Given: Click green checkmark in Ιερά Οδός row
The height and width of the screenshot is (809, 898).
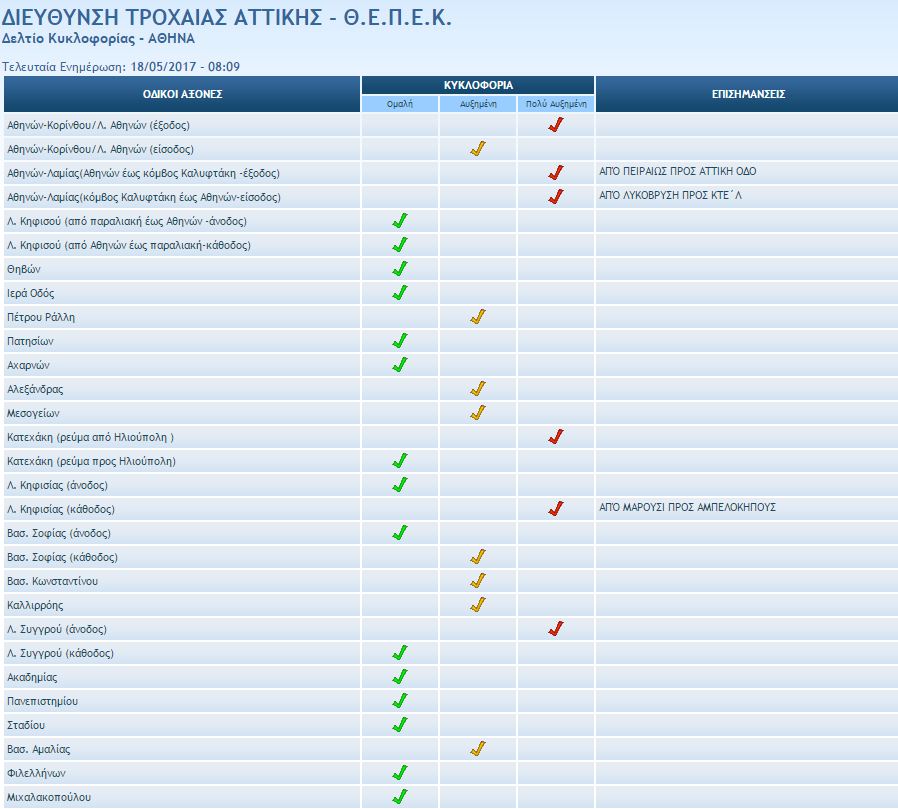Looking at the screenshot, I should (x=400, y=293).
